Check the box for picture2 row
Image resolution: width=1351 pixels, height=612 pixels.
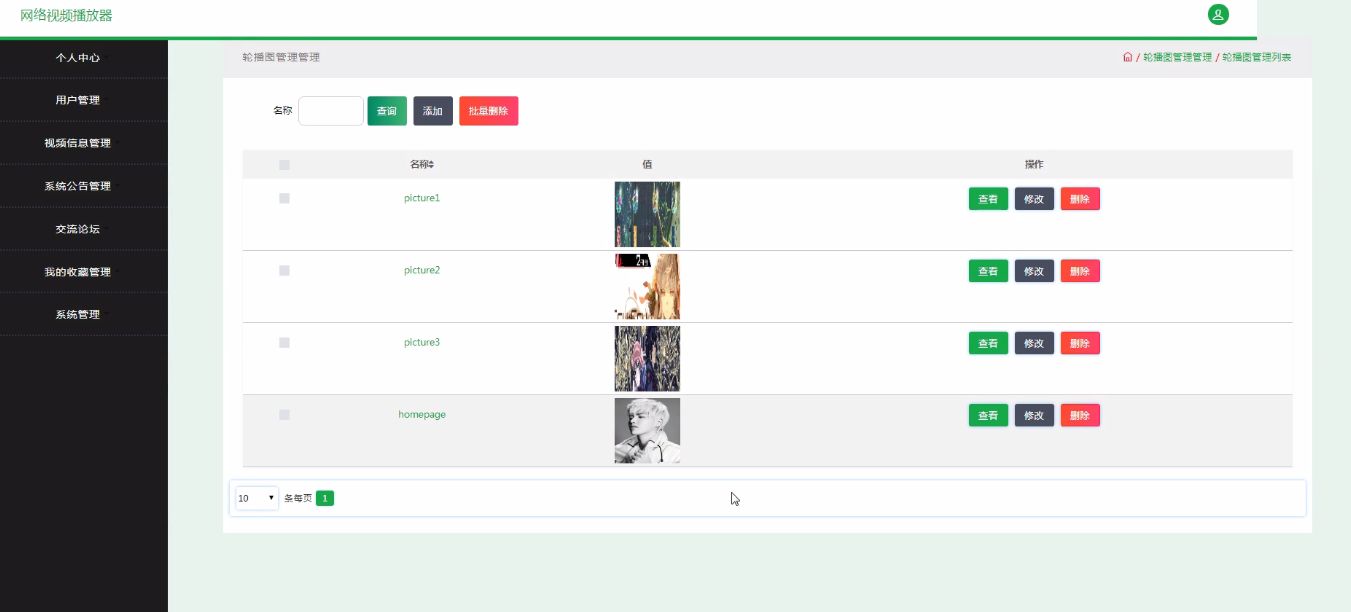284,271
